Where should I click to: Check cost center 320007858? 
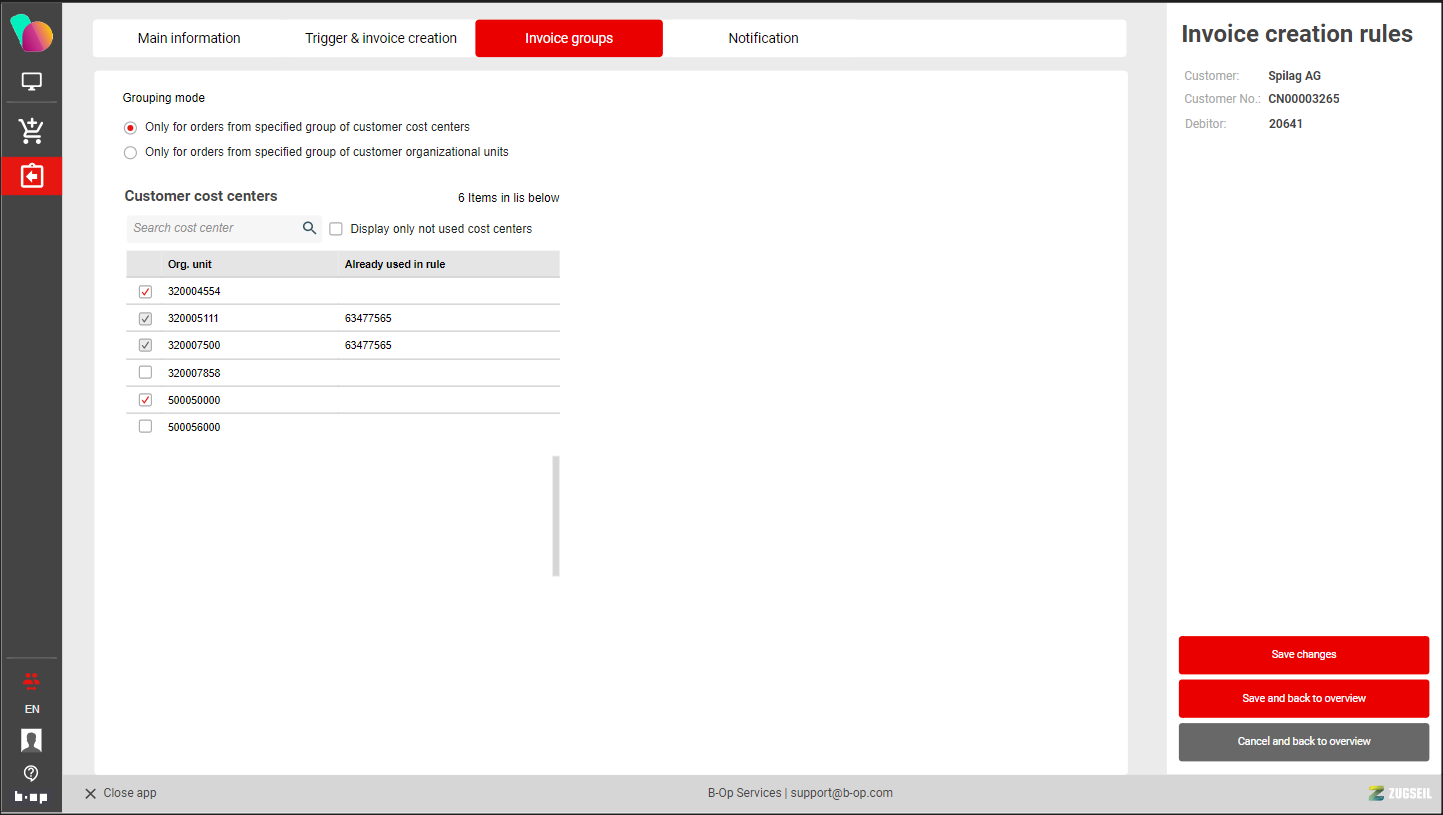point(145,373)
